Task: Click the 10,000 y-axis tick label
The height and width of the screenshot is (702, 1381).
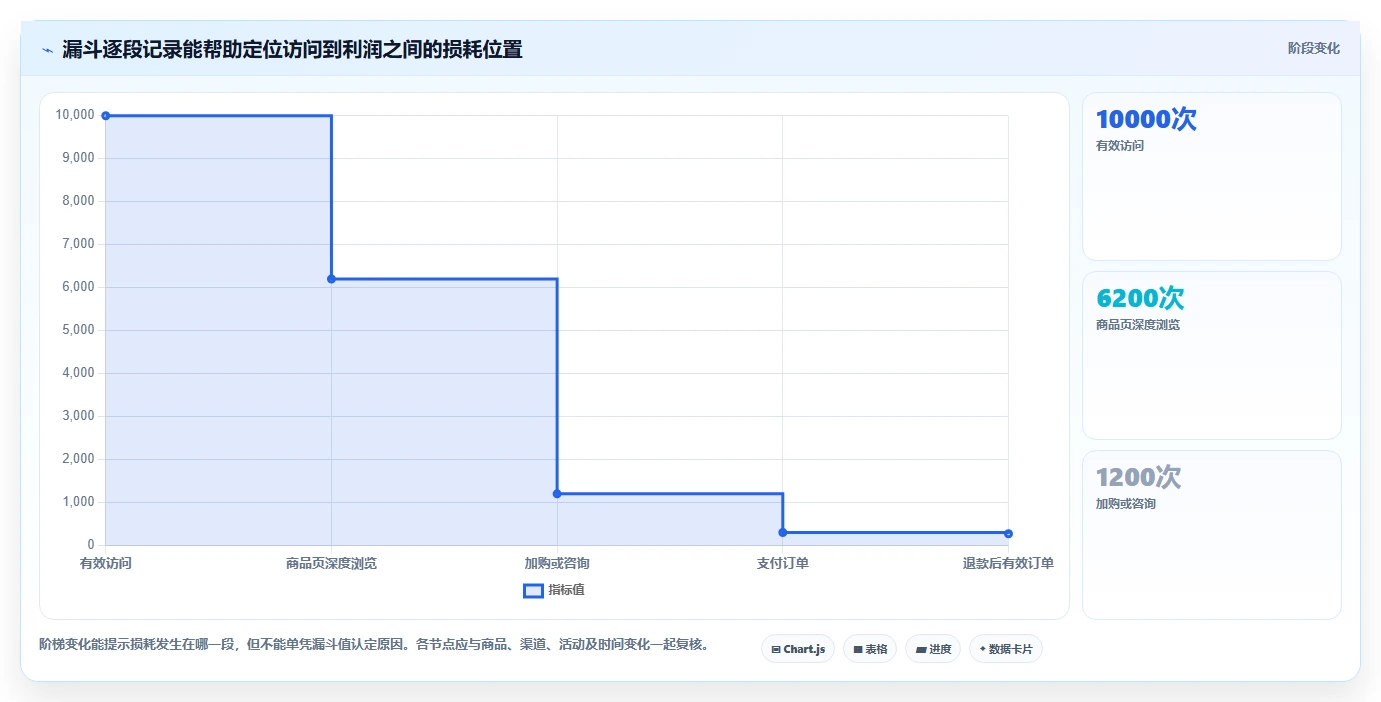Action: point(75,115)
